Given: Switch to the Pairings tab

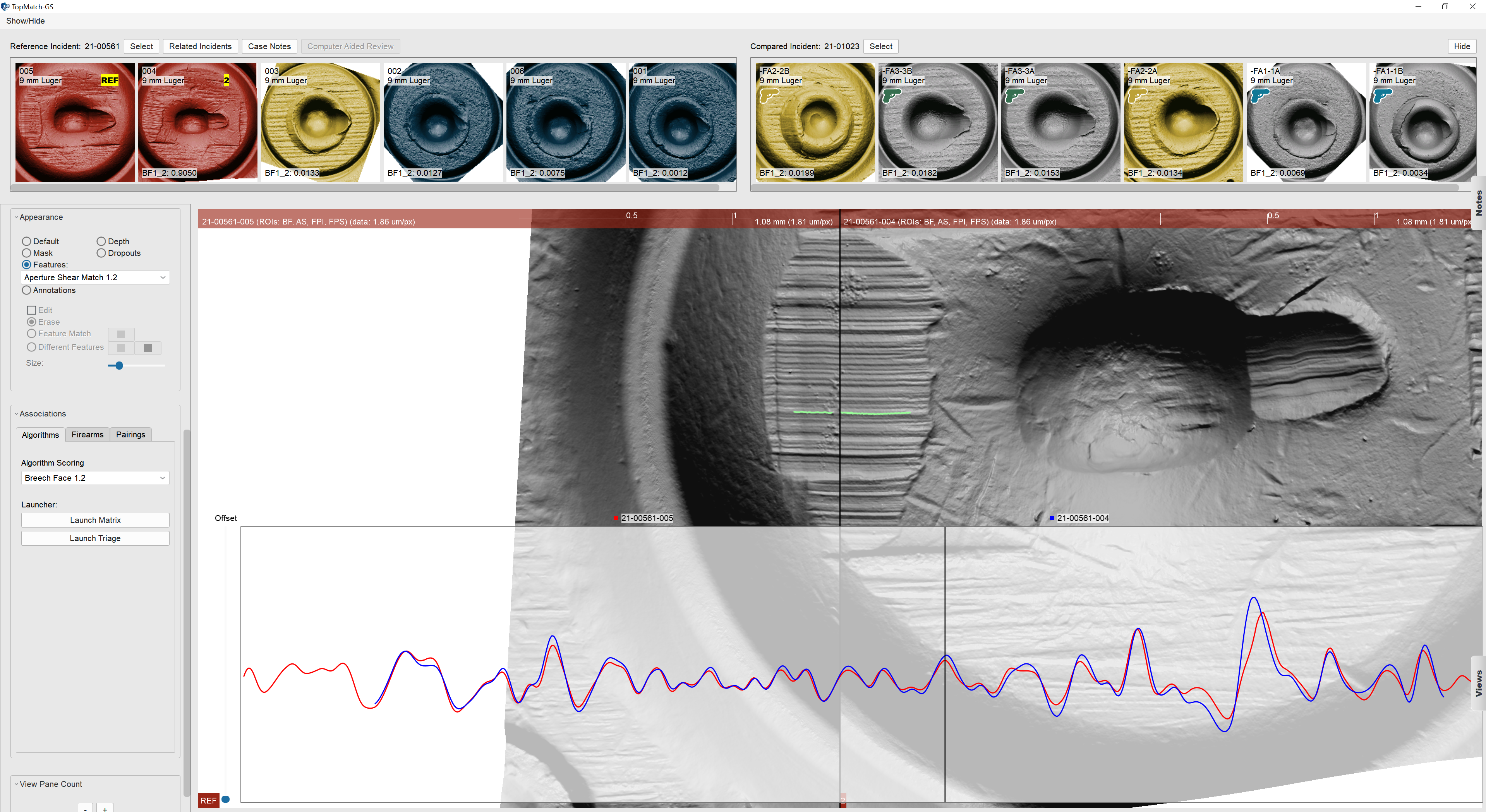Looking at the screenshot, I should click(x=130, y=434).
